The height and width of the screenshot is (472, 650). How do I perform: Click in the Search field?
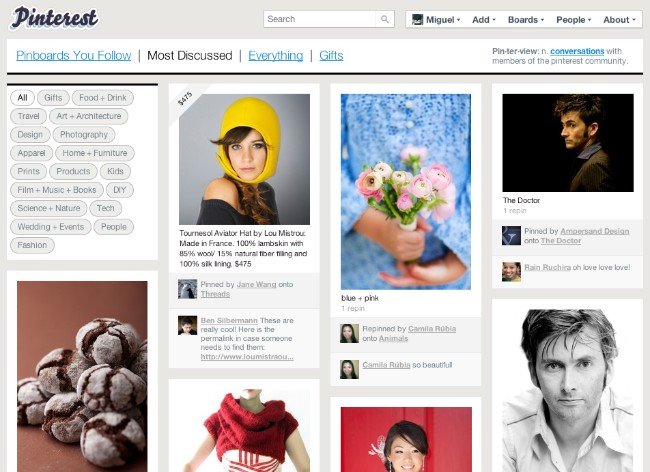click(320, 19)
